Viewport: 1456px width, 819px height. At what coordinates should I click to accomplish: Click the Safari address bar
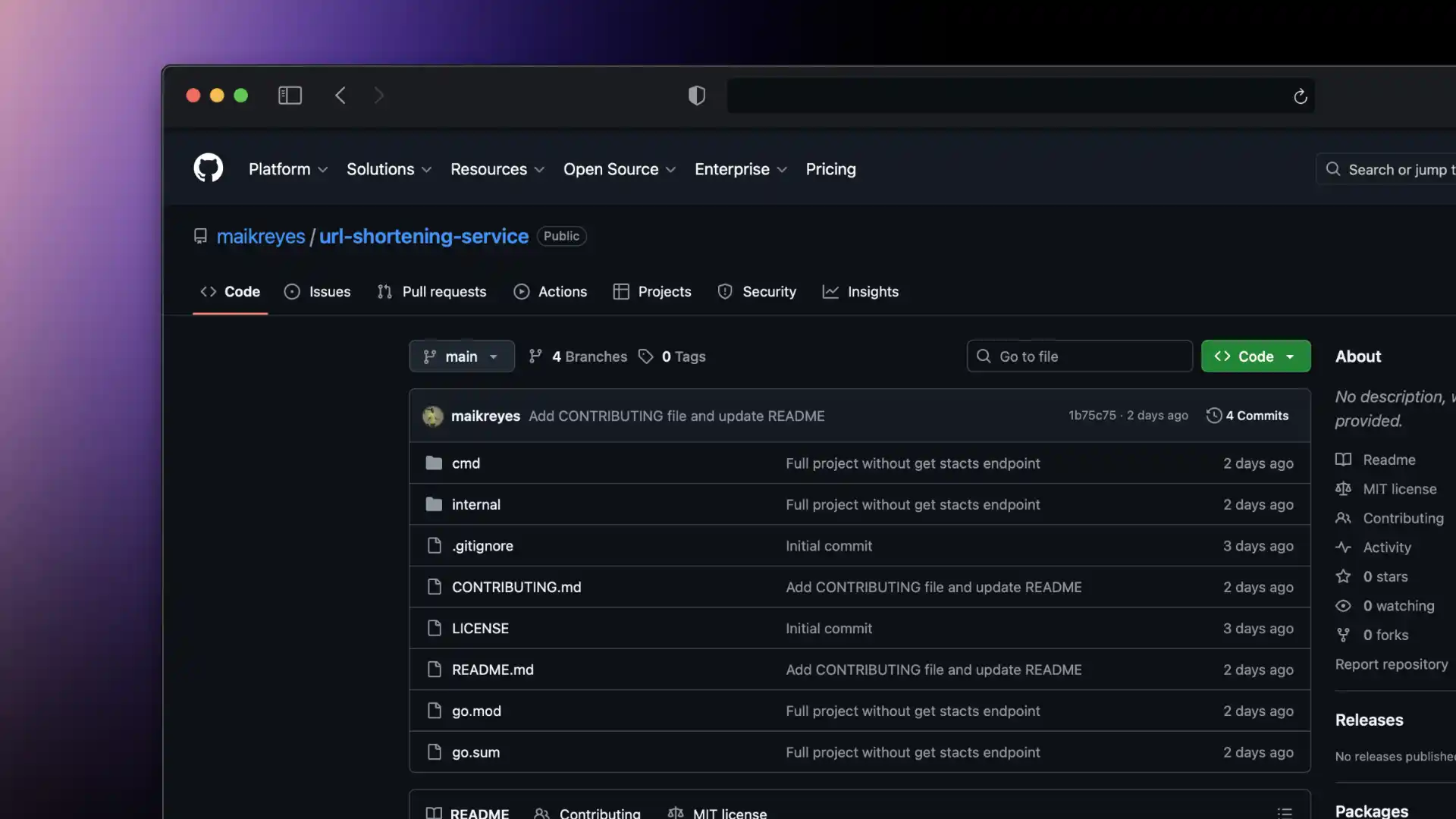[1021, 96]
